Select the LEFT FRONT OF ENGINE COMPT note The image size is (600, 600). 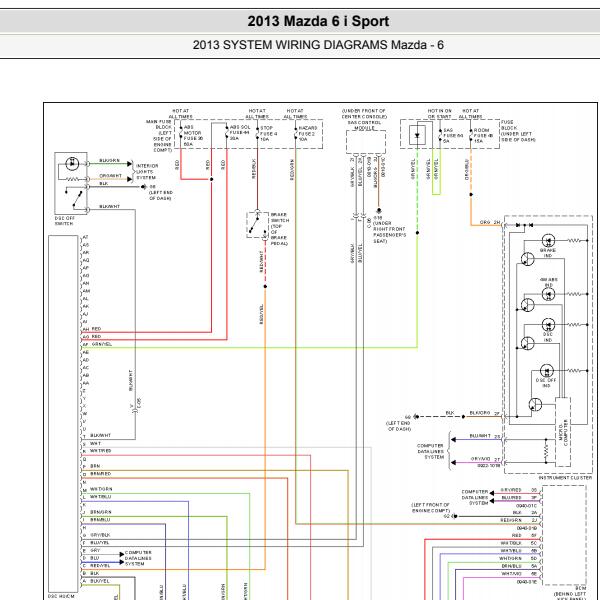[430, 508]
